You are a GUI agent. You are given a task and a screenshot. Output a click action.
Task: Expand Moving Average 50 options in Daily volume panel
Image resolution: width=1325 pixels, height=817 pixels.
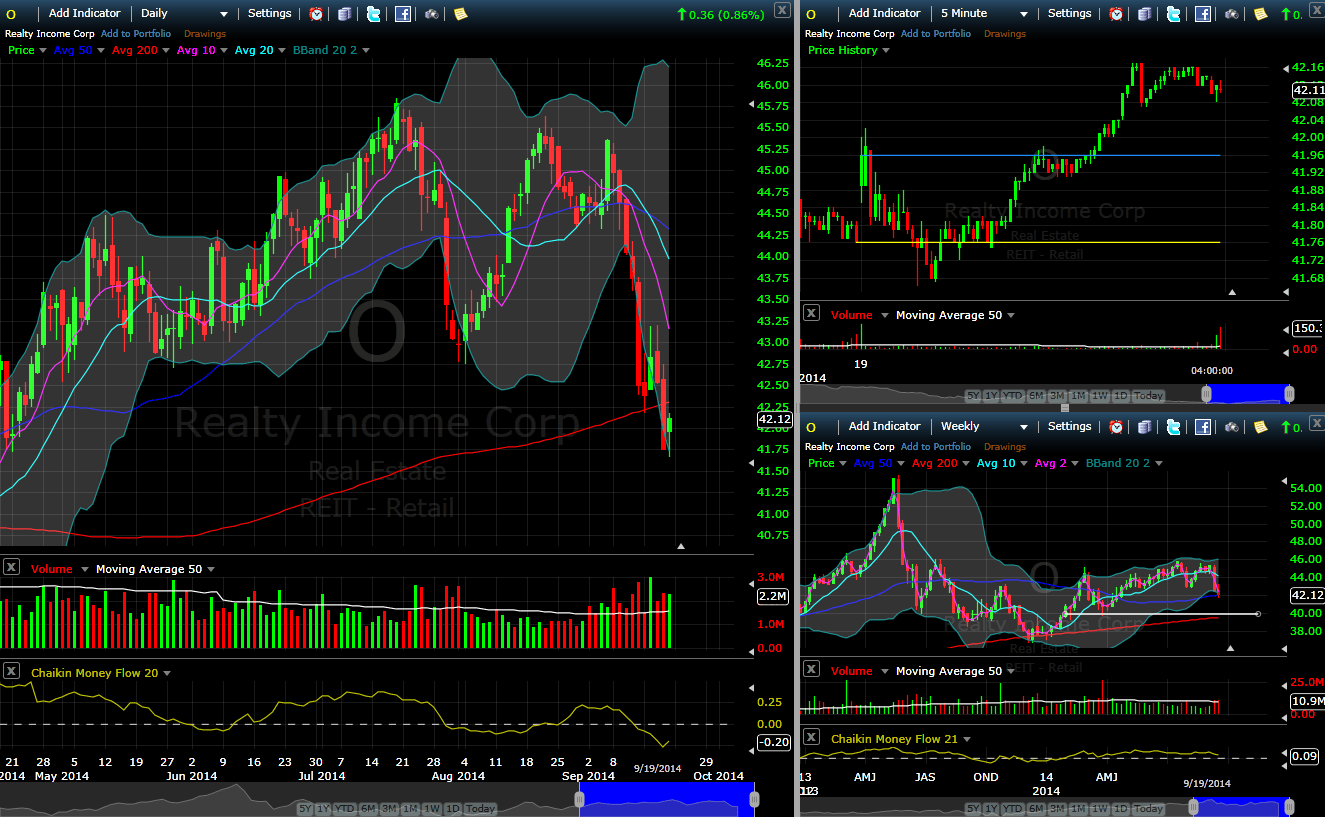coord(211,569)
